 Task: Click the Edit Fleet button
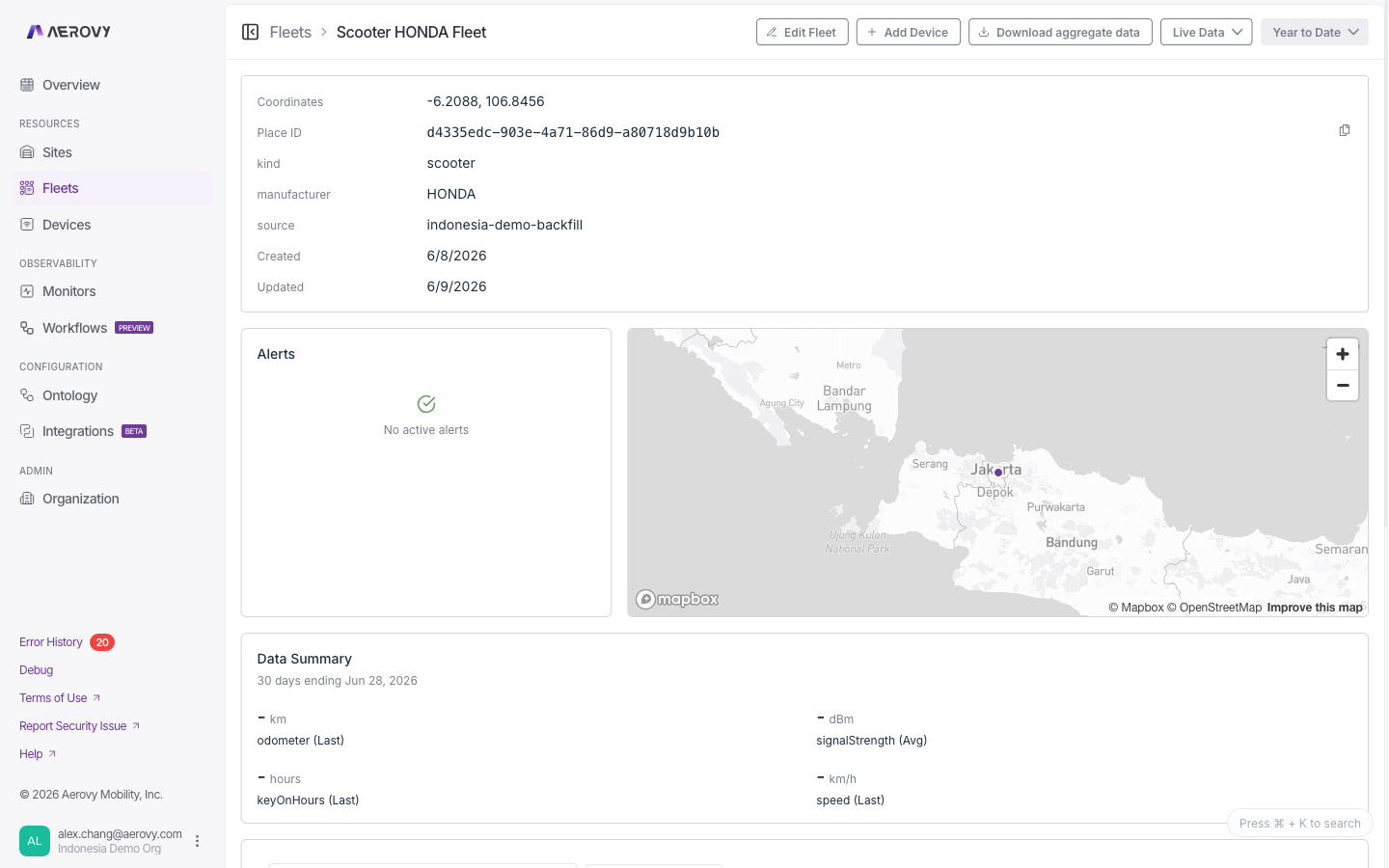coord(803,32)
